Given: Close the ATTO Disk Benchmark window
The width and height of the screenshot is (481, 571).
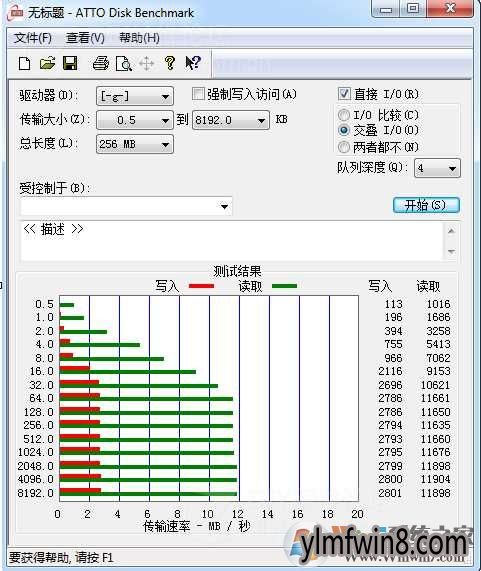Looking at the screenshot, I should [450, 9].
